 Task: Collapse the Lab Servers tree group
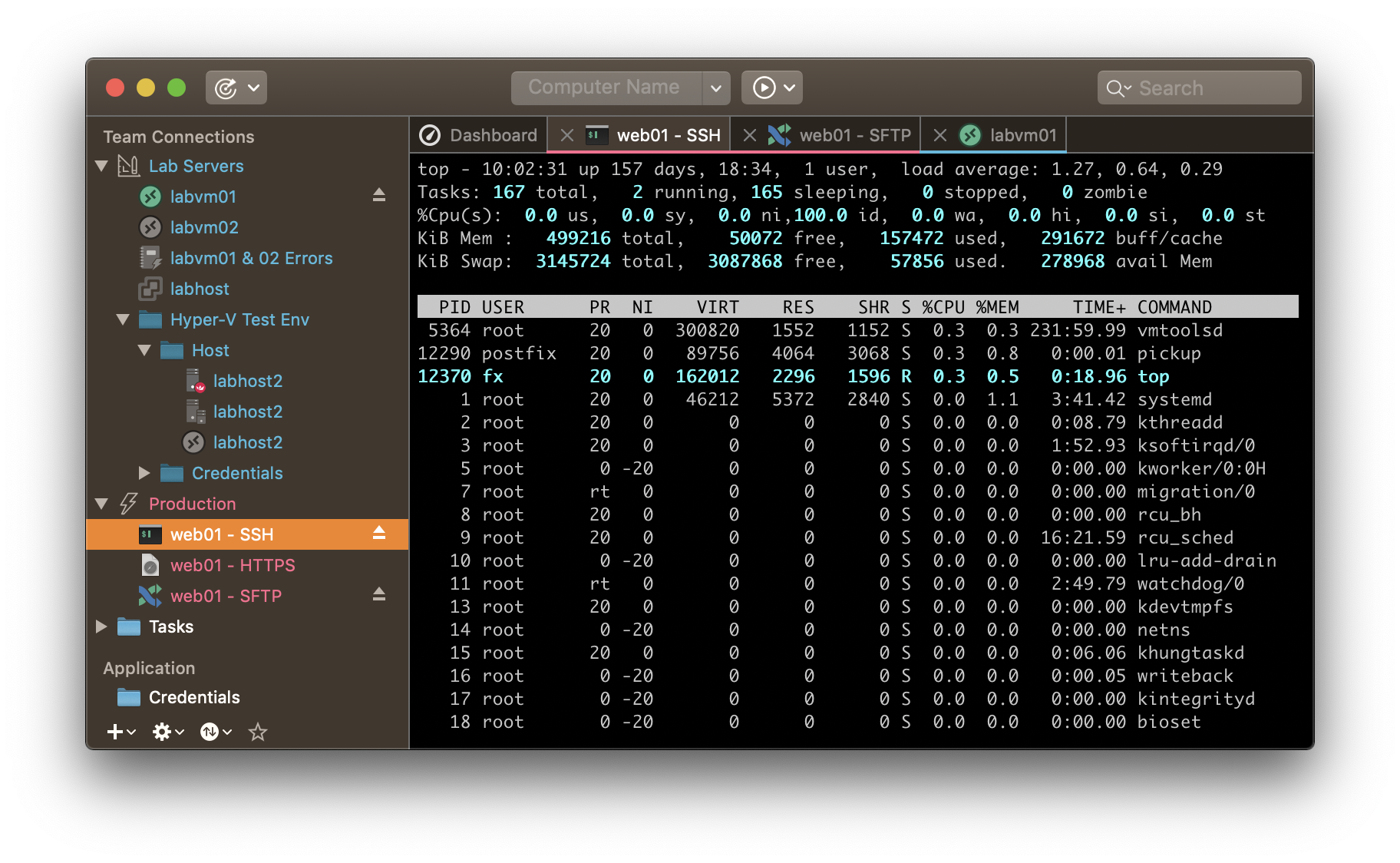(x=101, y=166)
